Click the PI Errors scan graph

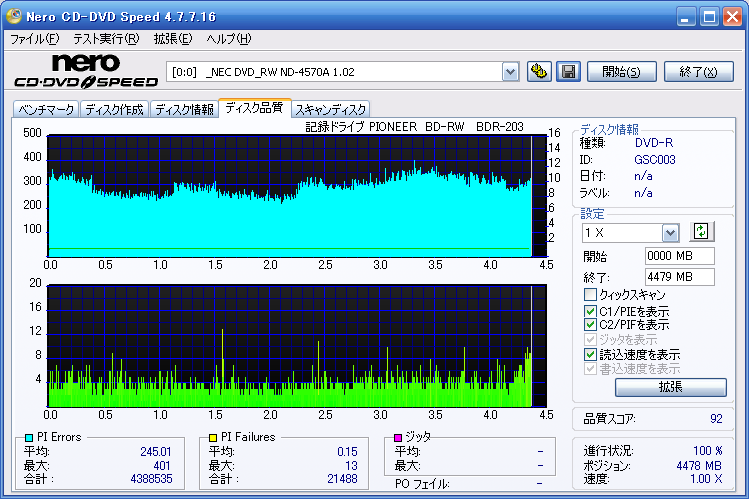297,196
